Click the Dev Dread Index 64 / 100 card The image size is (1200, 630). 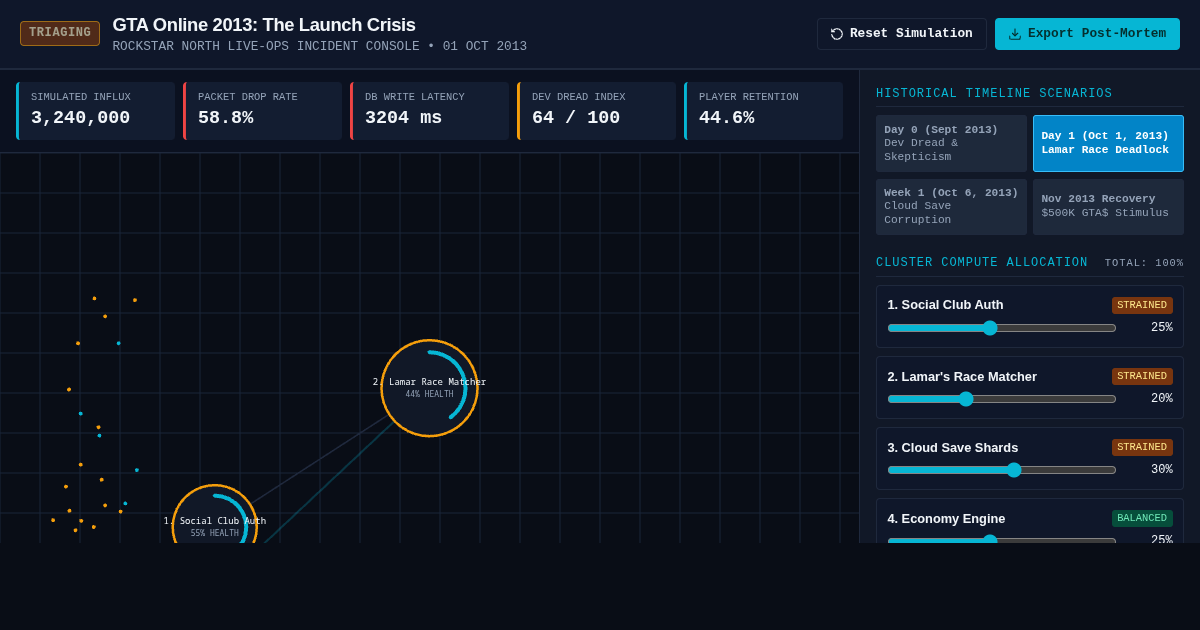point(597,110)
